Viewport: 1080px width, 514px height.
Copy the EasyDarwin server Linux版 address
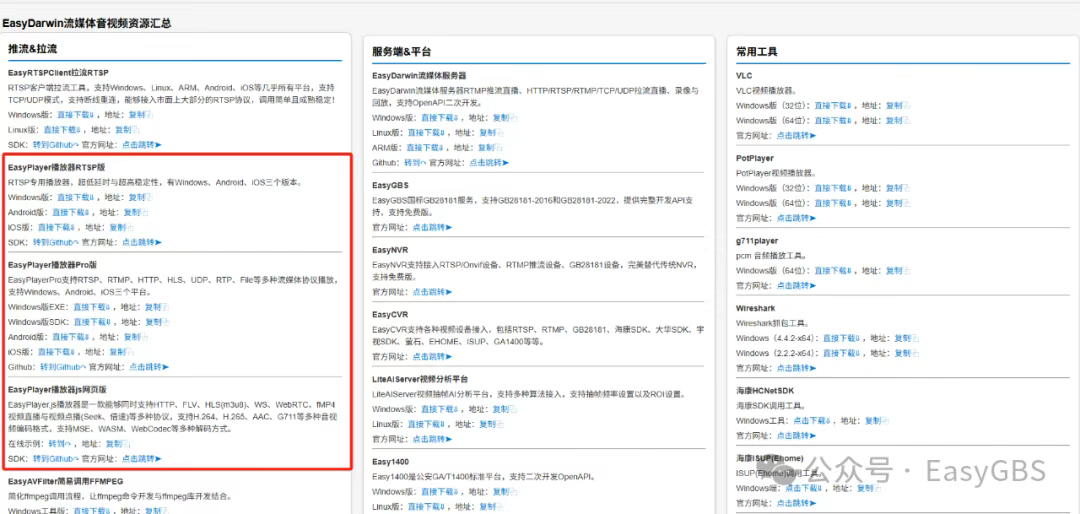[x=491, y=133]
